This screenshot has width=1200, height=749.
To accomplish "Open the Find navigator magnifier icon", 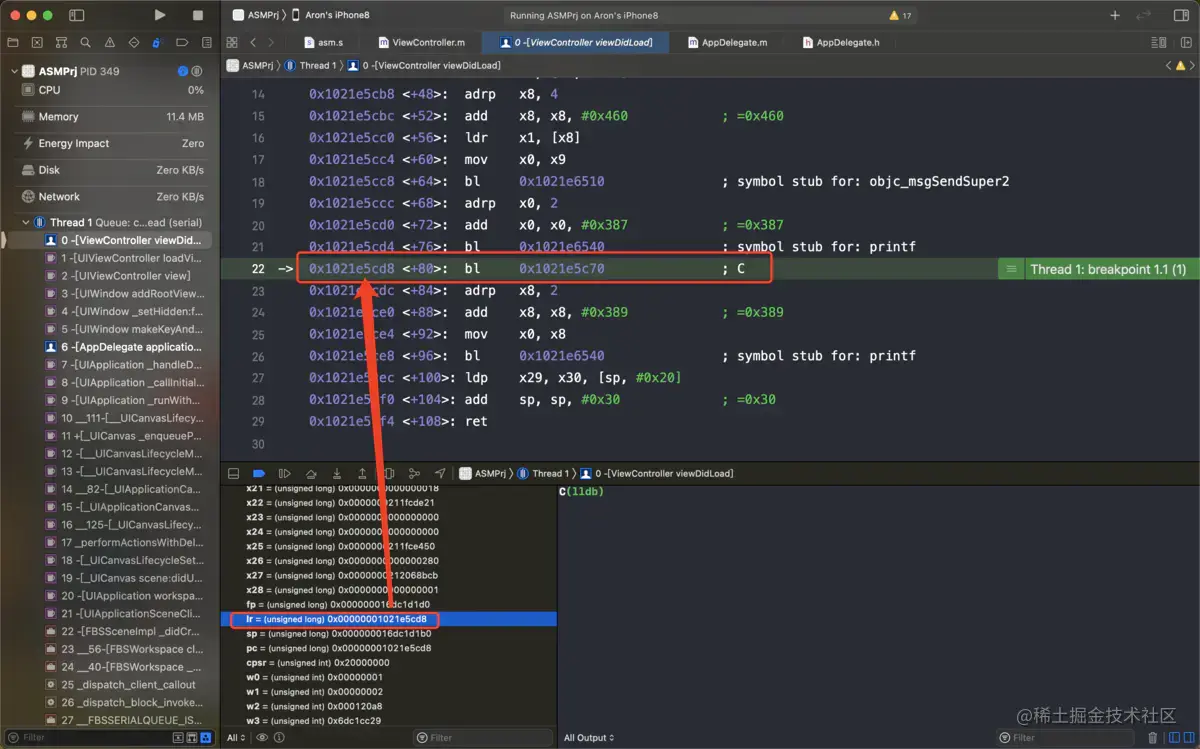I will 85,43.
